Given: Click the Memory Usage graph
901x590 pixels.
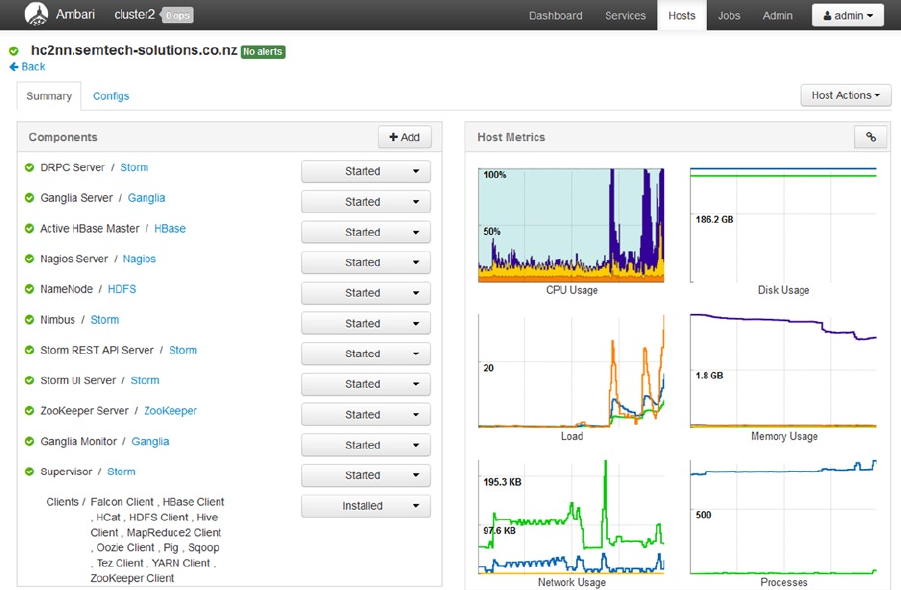Looking at the screenshot, I should 783,371.
